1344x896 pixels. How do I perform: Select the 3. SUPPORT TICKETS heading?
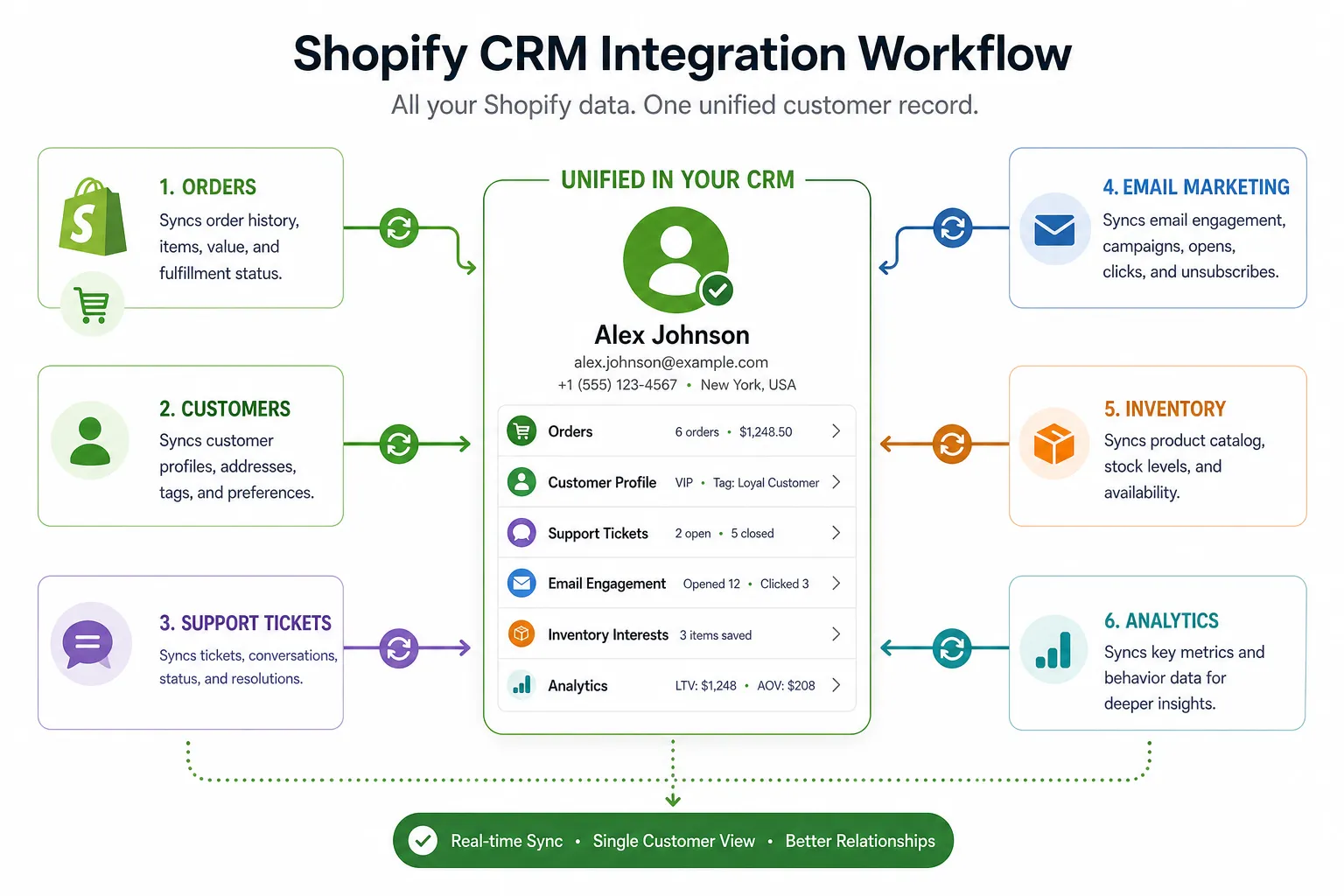point(245,623)
